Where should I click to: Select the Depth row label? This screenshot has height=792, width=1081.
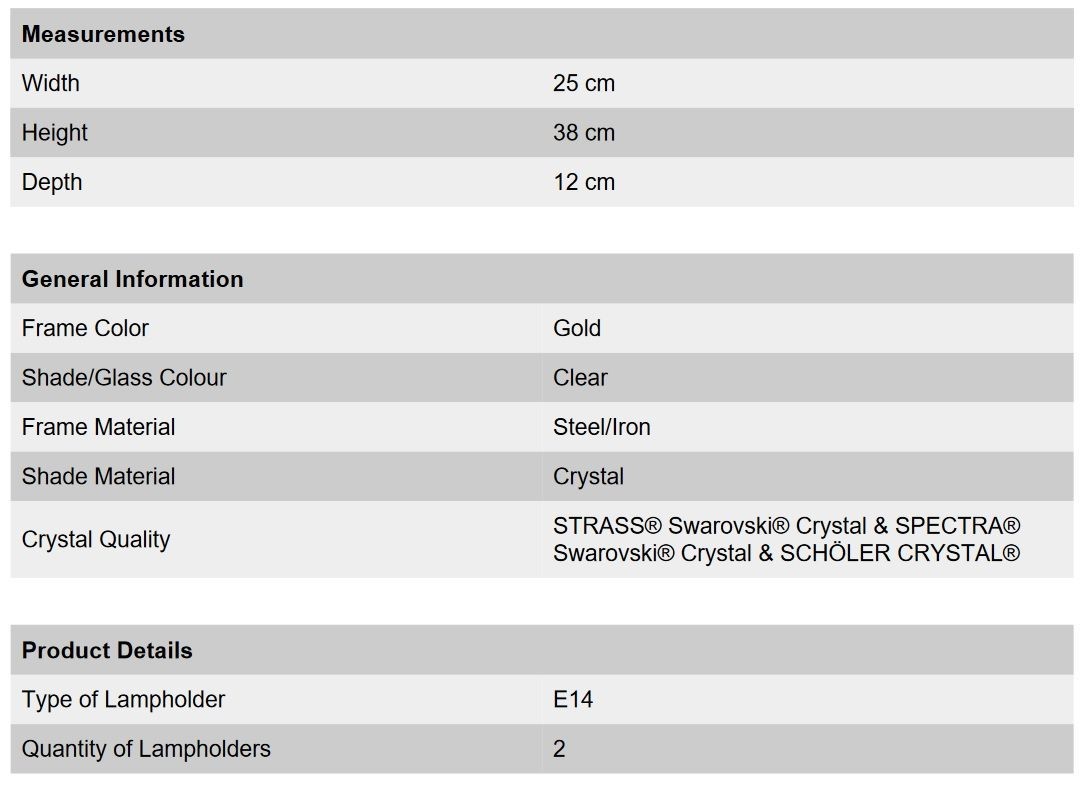click(x=52, y=182)
